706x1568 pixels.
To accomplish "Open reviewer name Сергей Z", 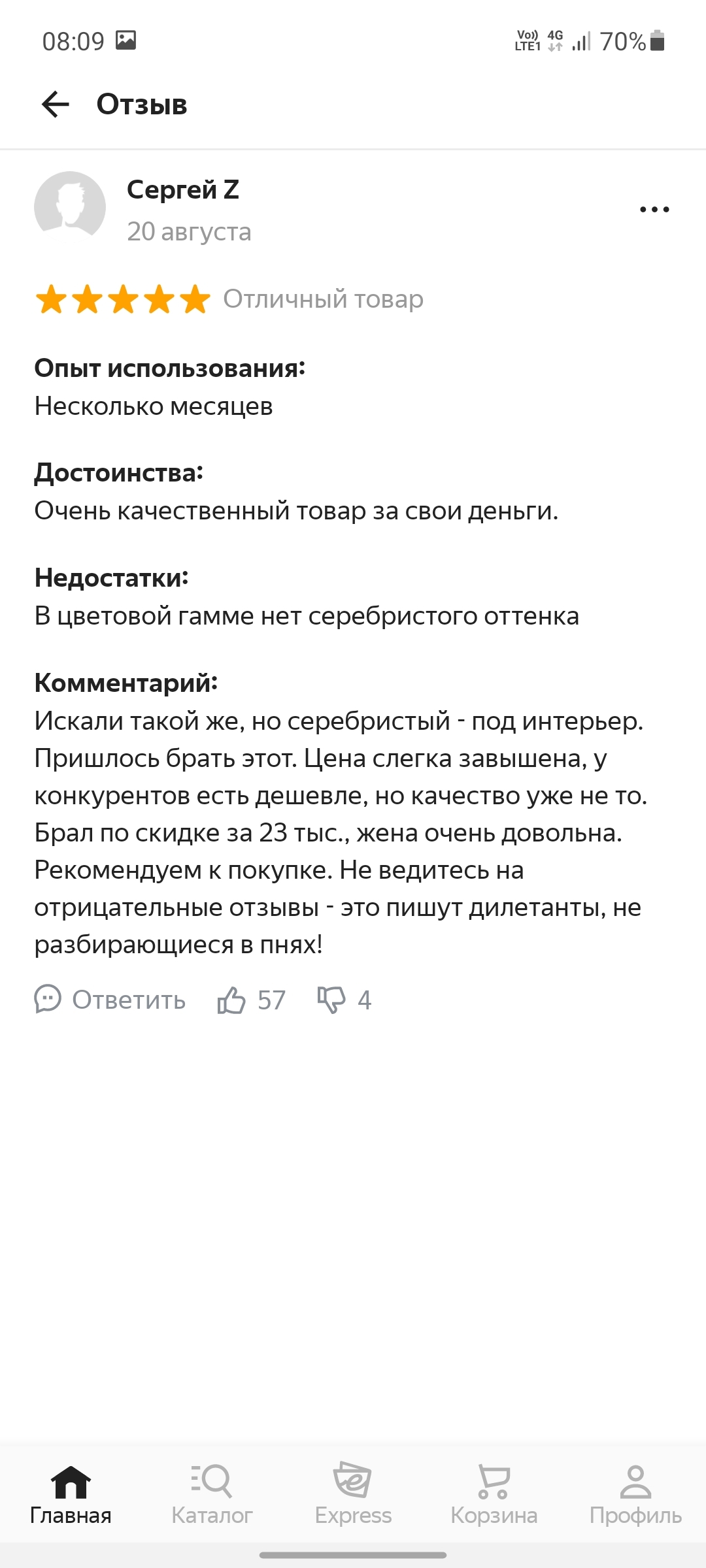I will tap(183, 190).
